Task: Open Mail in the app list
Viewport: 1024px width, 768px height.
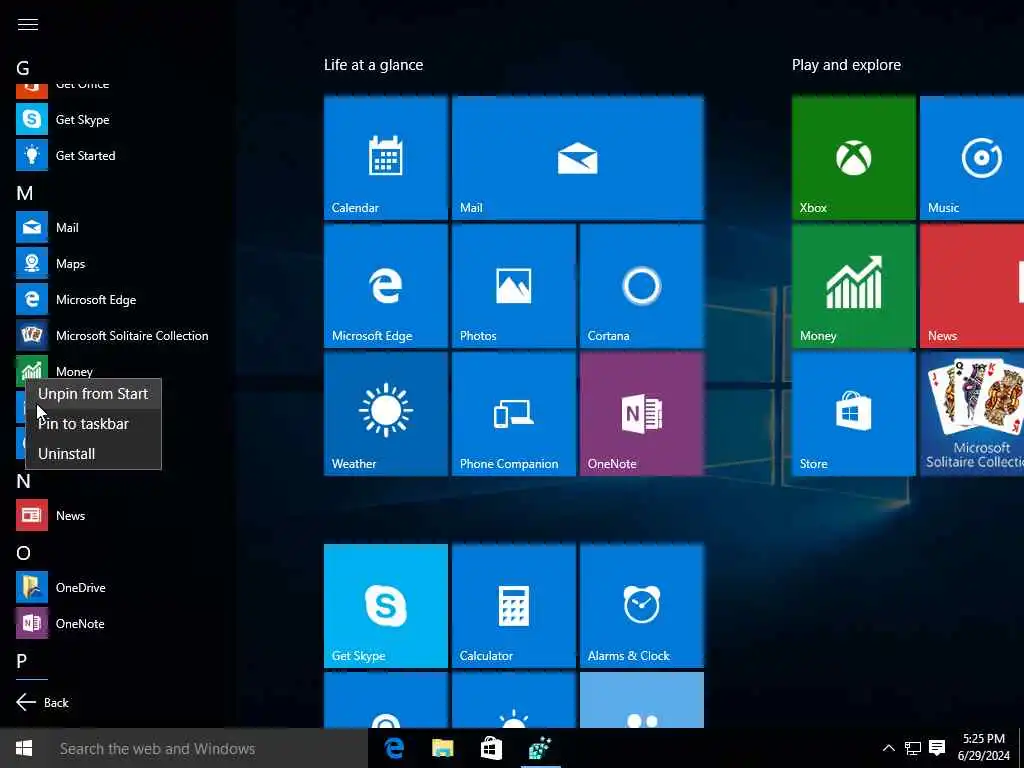Action: [48, 228]
